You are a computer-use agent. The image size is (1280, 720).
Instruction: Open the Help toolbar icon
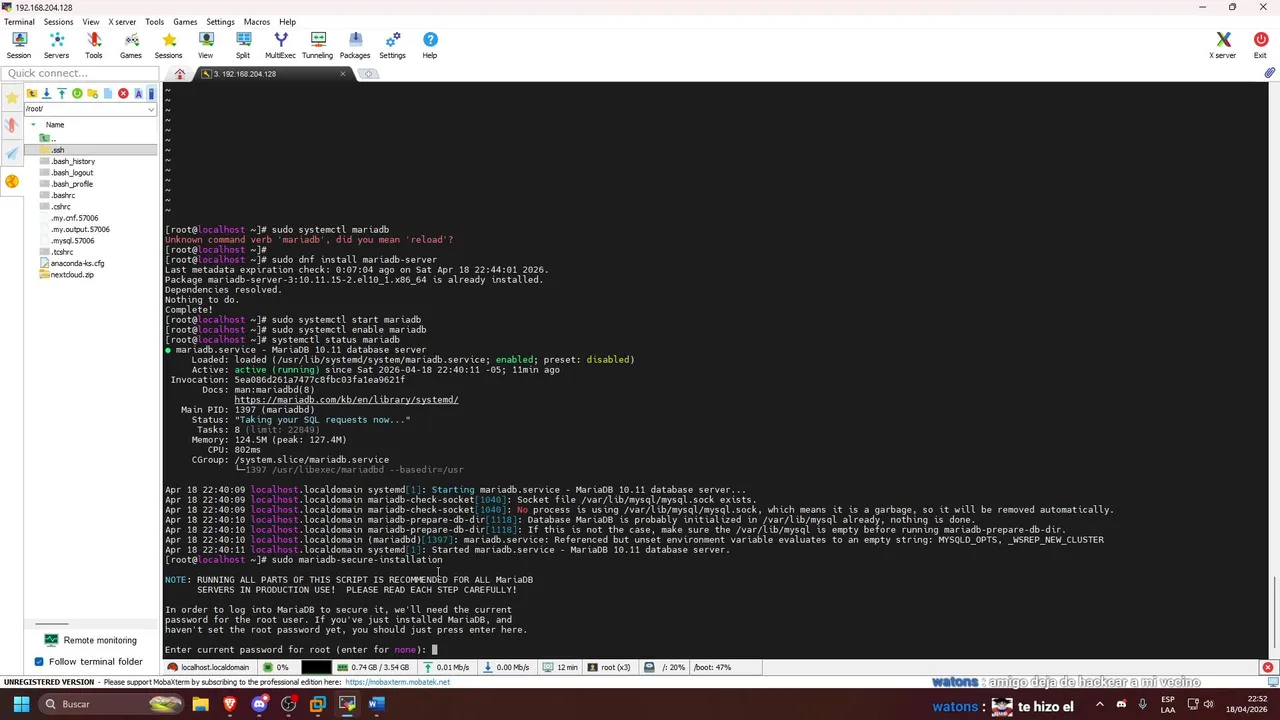click(x=430, y=45)
